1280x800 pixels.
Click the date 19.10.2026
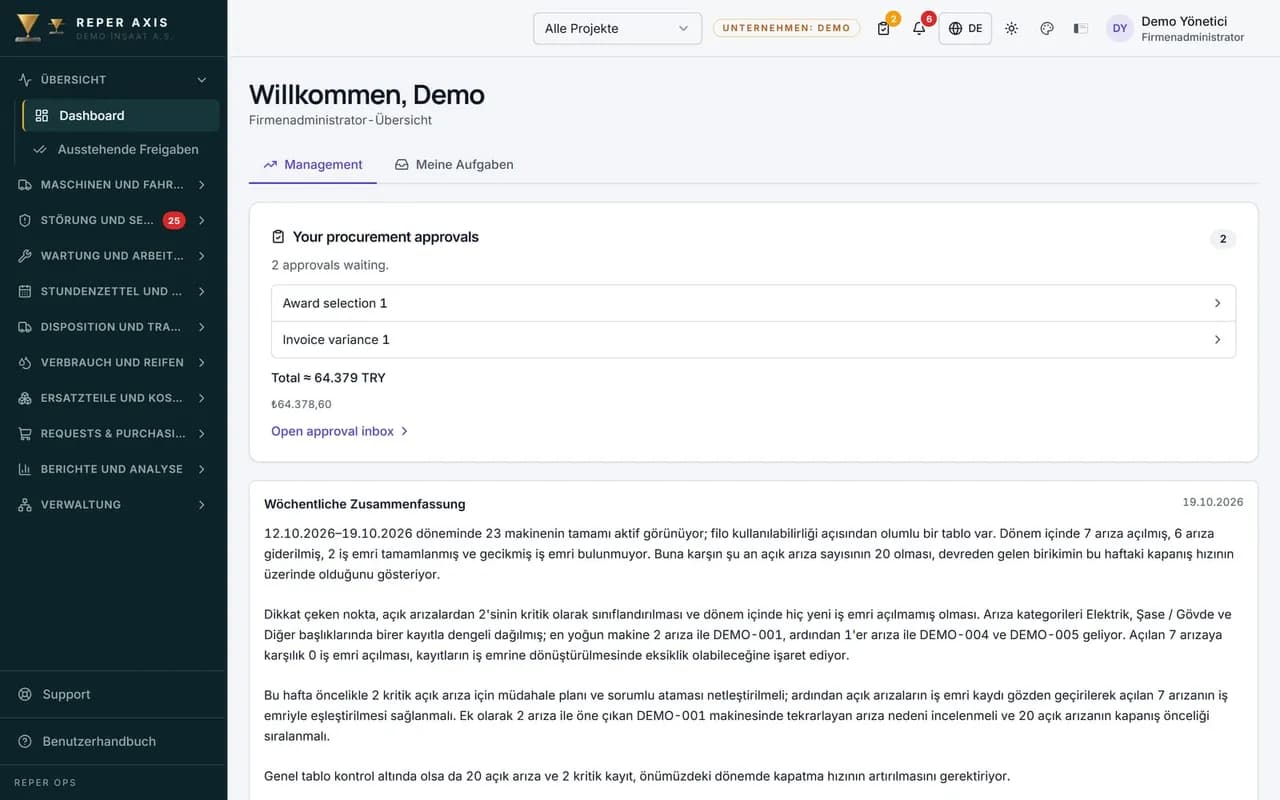[x=1213, y=502]
